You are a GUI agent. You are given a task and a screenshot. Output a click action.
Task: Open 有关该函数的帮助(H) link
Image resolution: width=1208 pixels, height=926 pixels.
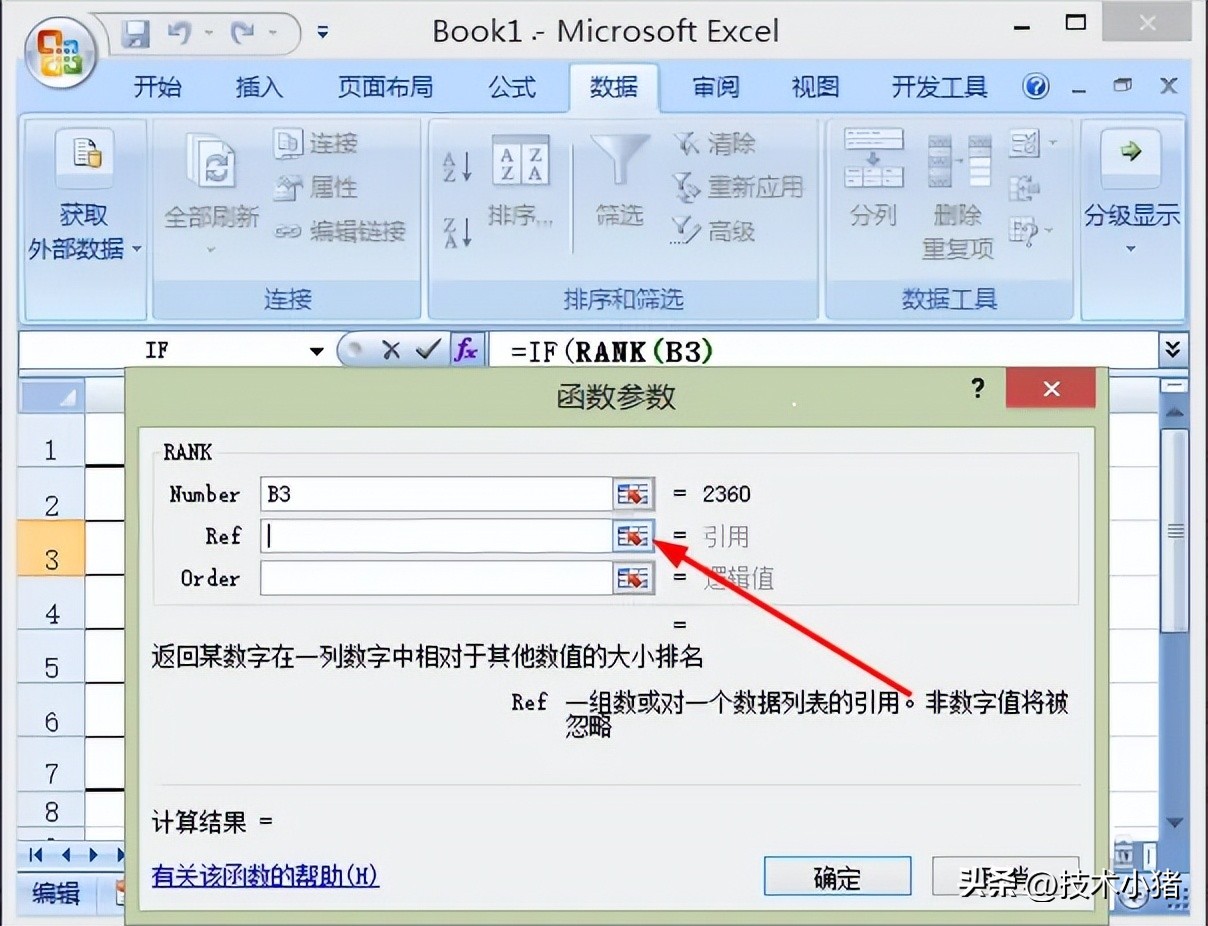(265, 876)
